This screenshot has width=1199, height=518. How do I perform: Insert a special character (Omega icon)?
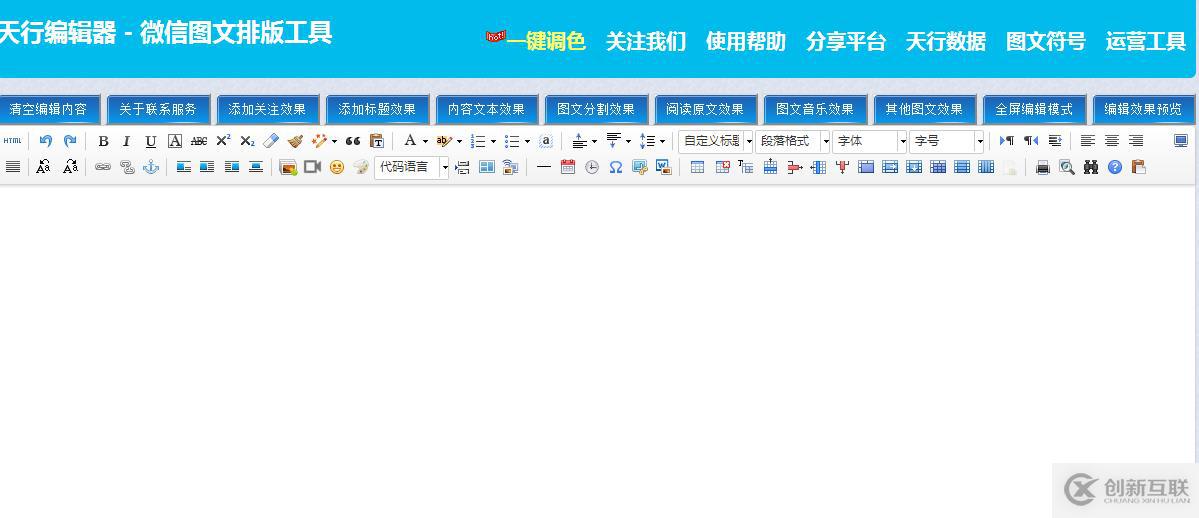[616, 167]
